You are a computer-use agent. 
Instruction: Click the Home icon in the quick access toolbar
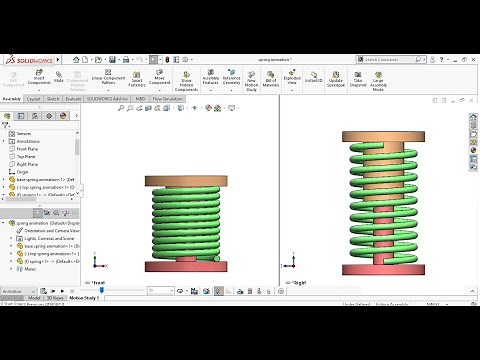(76, 60)
